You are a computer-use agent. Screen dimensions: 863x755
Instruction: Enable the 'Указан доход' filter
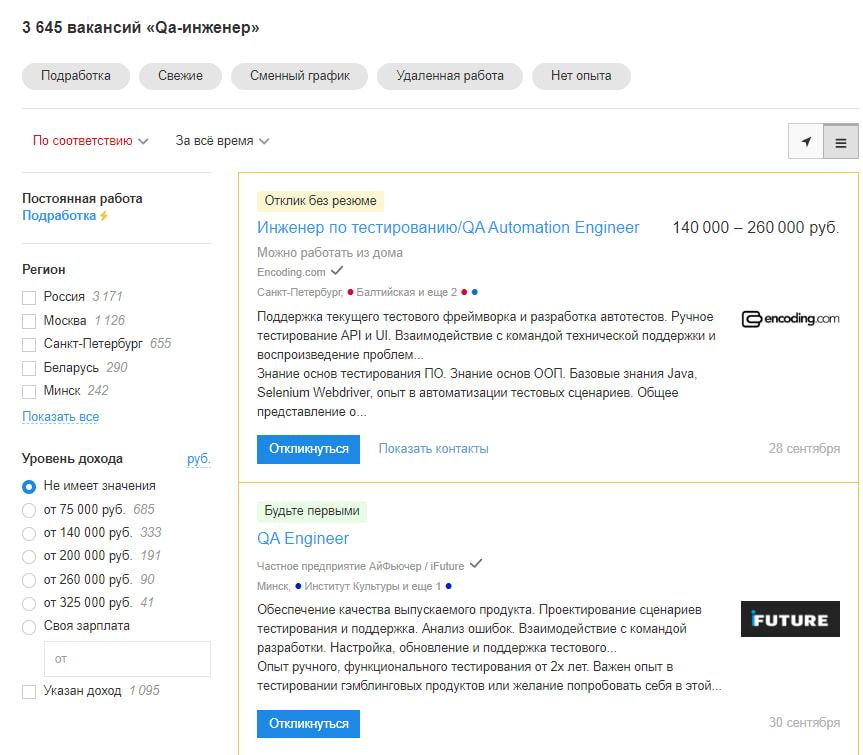click(28, 690)
